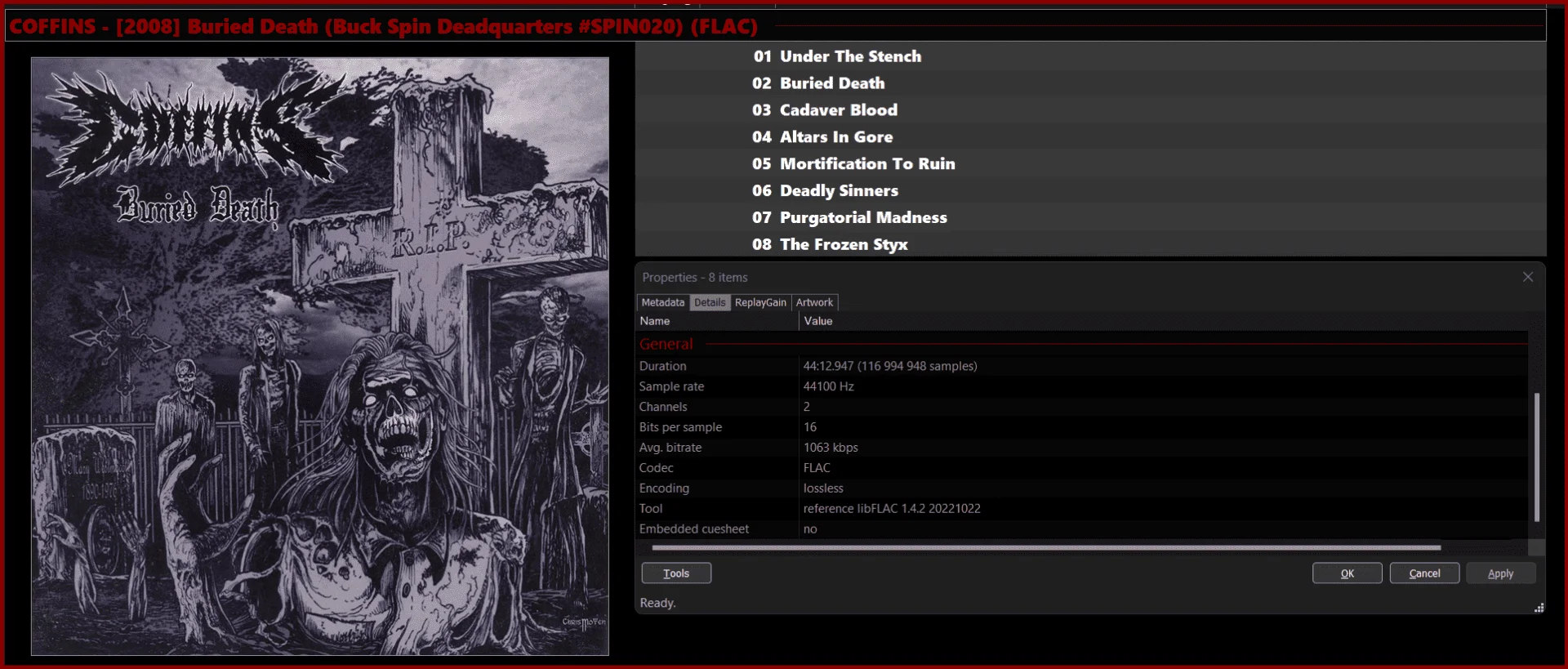Select track 01 Under The Stench
The height and width of the screenshot is (669, 1568).
point(1090,56)
